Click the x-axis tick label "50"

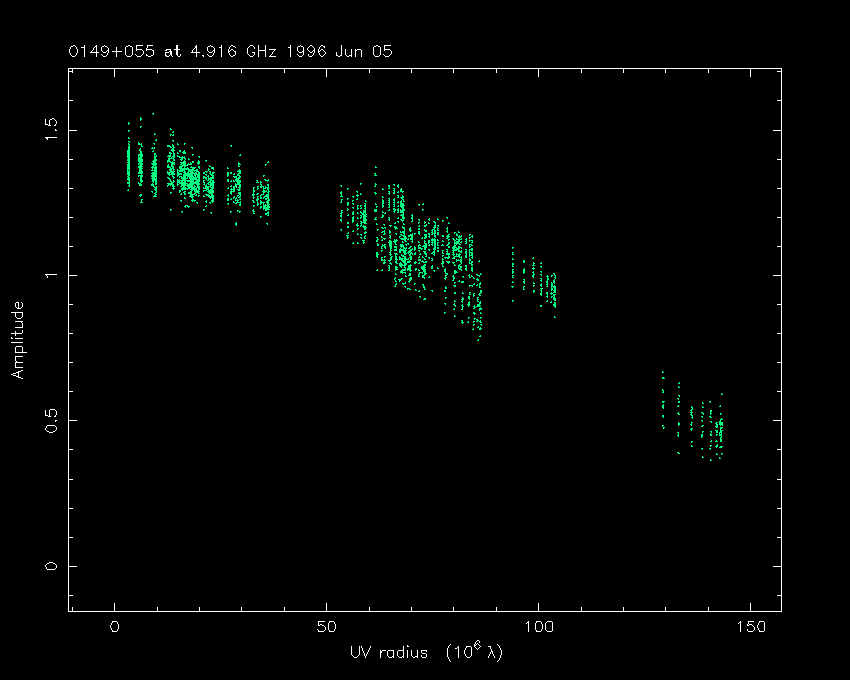[x=326, y=627]
